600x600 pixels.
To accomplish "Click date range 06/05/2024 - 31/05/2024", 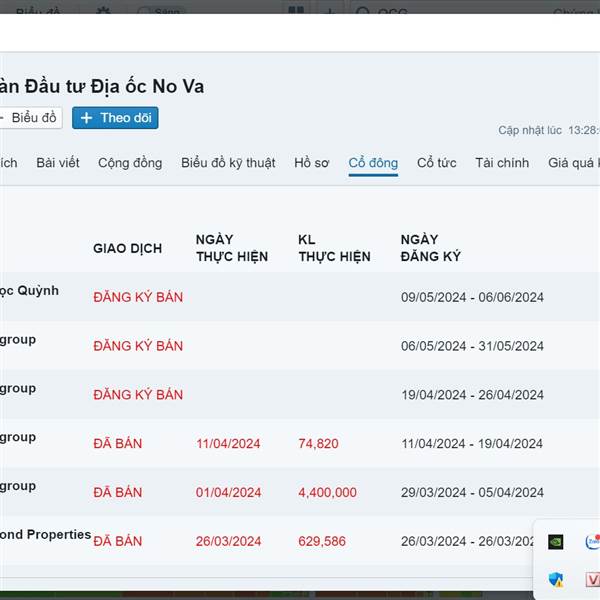I will tap(472, 346).
